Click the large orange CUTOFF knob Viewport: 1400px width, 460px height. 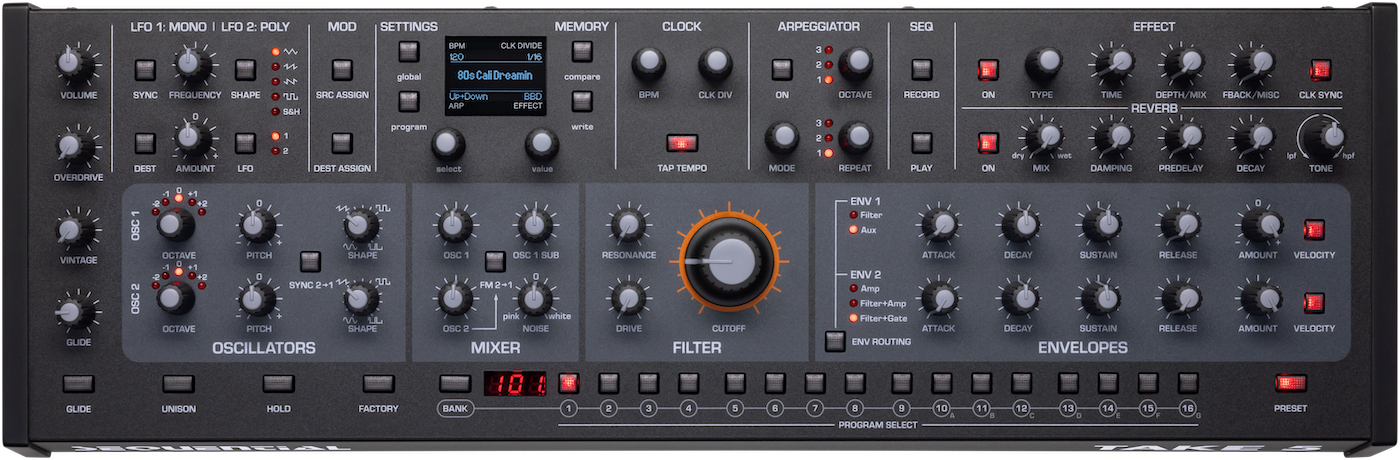[x=727, y=261]
